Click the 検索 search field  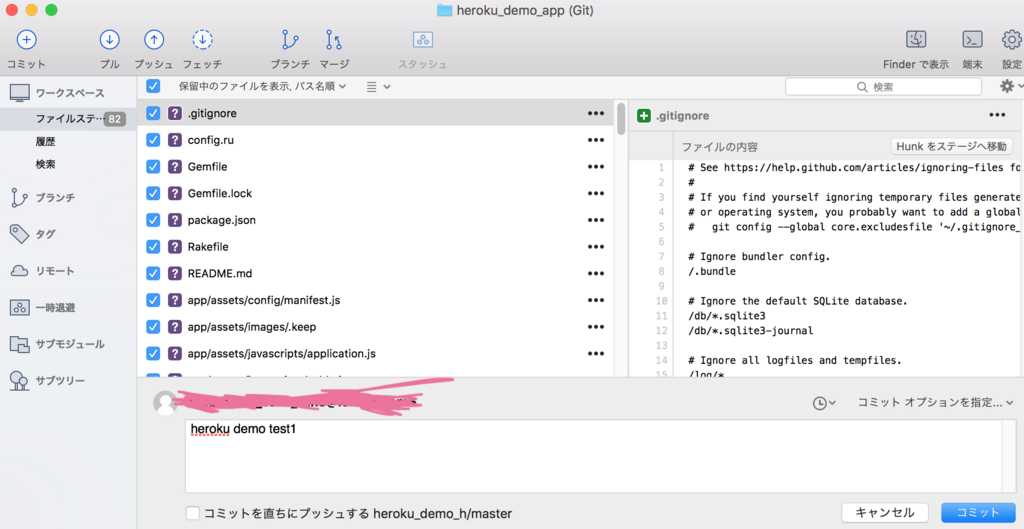click(x=883, y=86)
